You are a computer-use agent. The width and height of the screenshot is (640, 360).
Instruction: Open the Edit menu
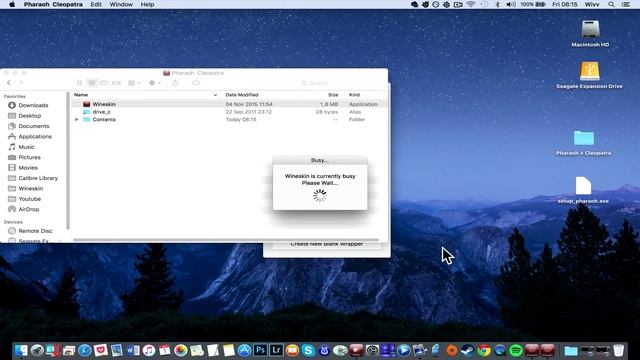point(96,4)
